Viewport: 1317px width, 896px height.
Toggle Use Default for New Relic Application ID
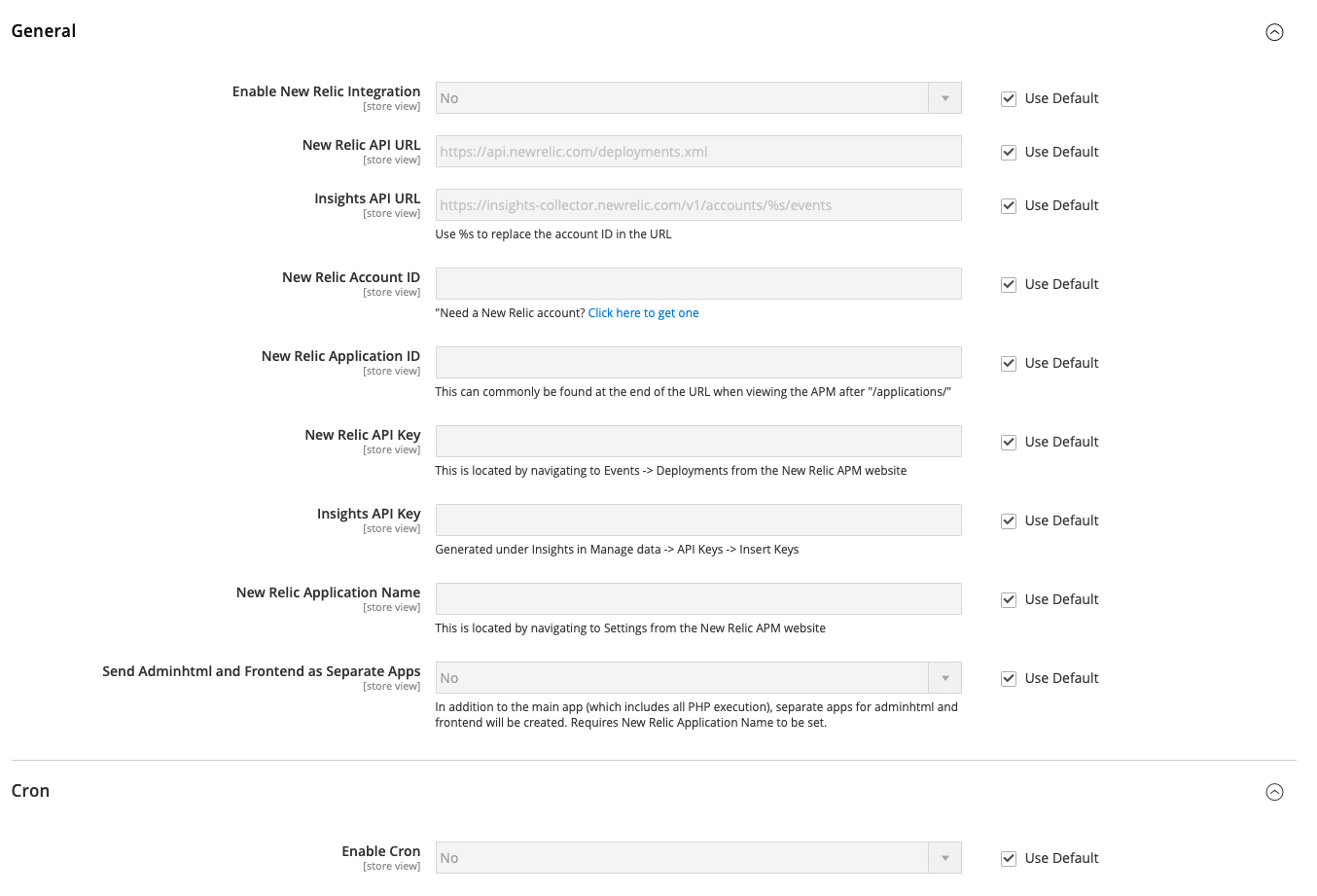[x=1009, y=363]
